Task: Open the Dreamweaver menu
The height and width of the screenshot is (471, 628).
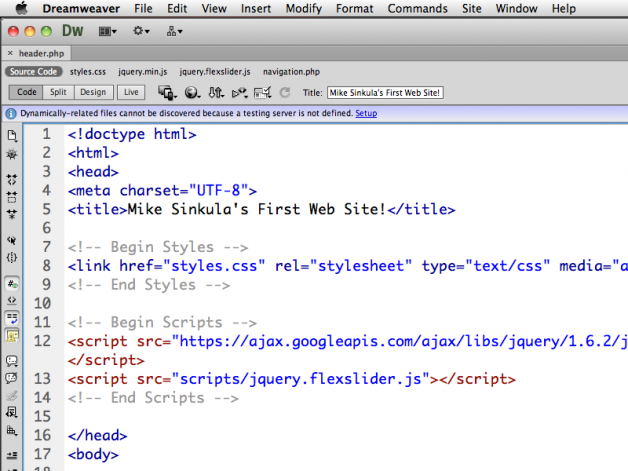Action: 81,8
